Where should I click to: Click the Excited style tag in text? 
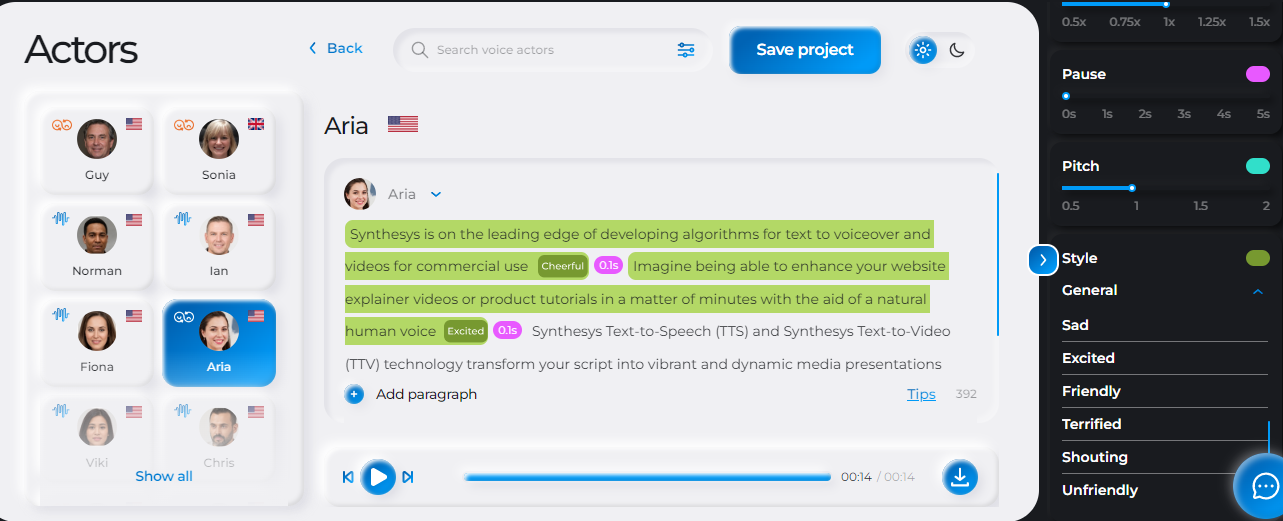(466, 331)
